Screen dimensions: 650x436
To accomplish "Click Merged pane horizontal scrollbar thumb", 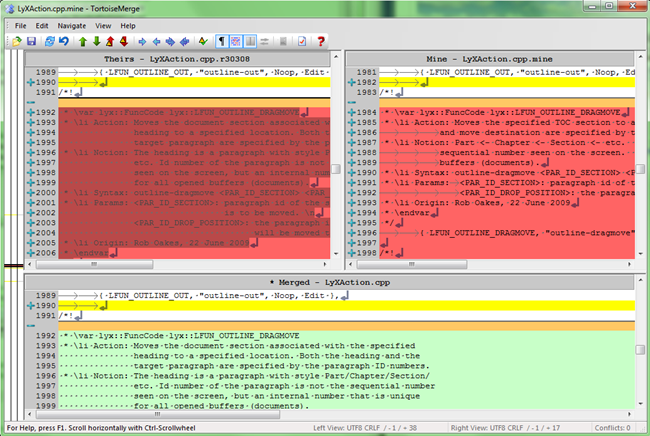I will [158, 414].
